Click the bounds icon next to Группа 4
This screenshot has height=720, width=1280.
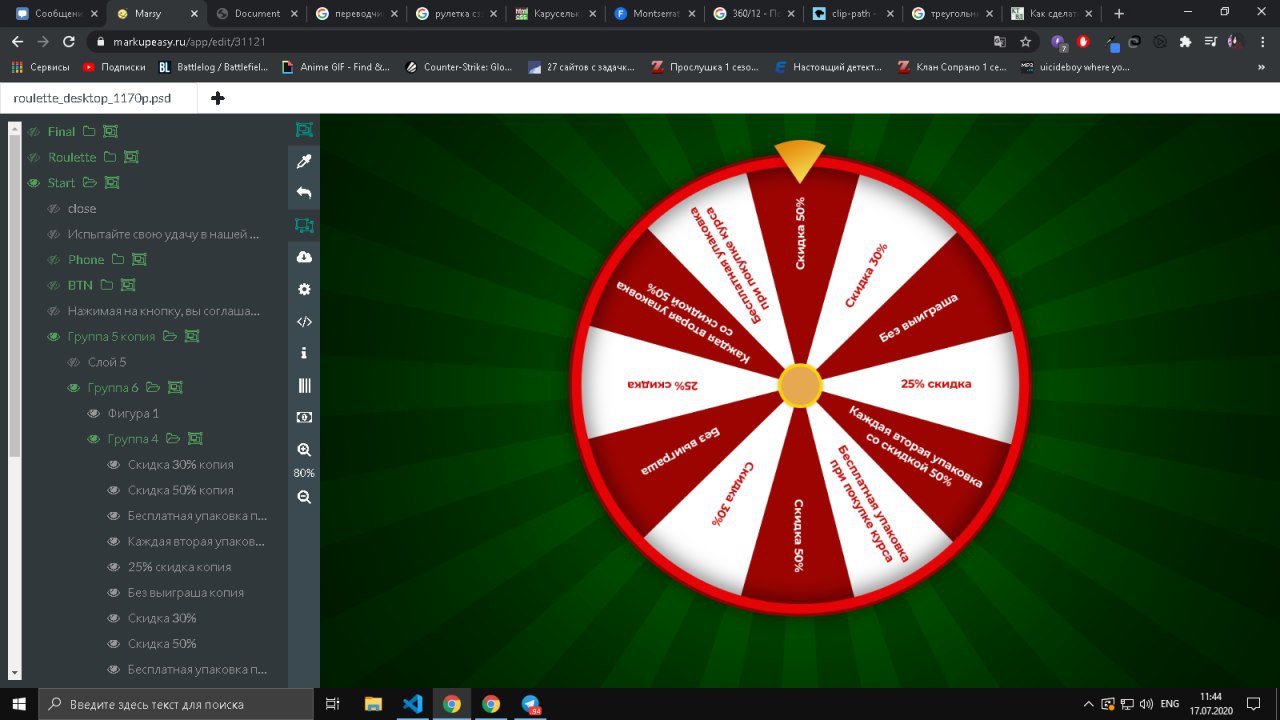(195, 439)
